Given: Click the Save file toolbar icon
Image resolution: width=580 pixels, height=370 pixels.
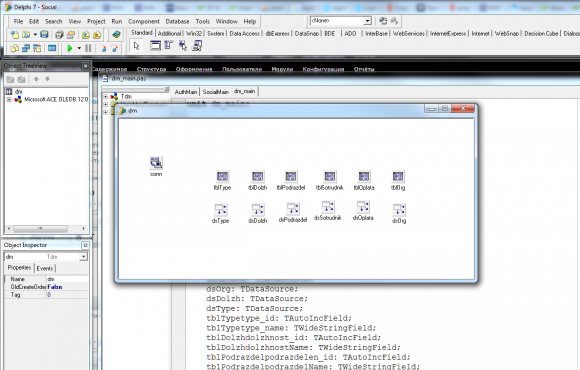Looking at the screenshot, I should pos(44,35).
